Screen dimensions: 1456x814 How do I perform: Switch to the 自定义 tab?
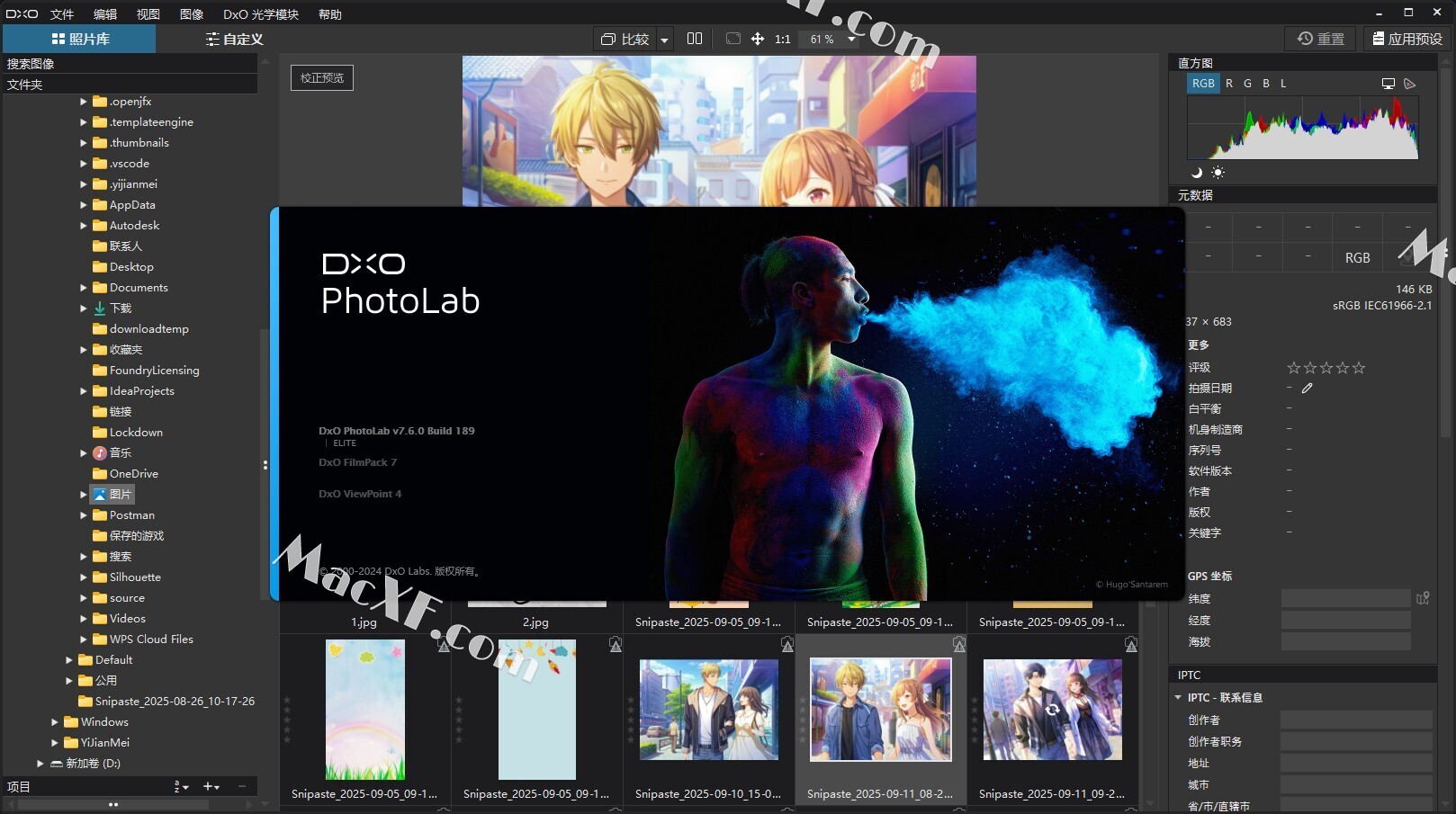pos(234,39)
